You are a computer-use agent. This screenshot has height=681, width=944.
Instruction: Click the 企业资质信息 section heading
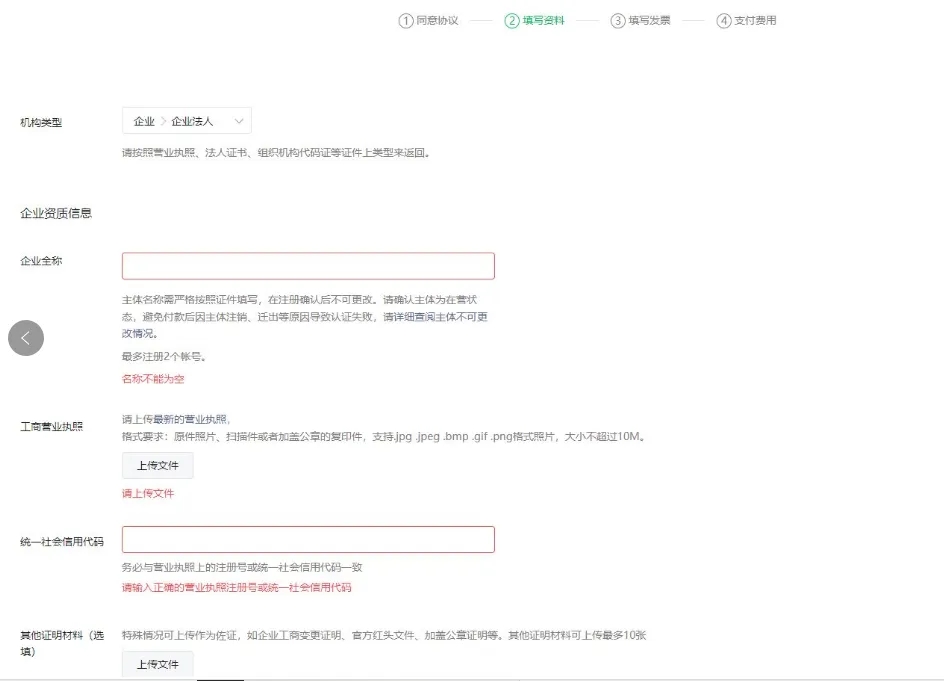tap(55, 212)
